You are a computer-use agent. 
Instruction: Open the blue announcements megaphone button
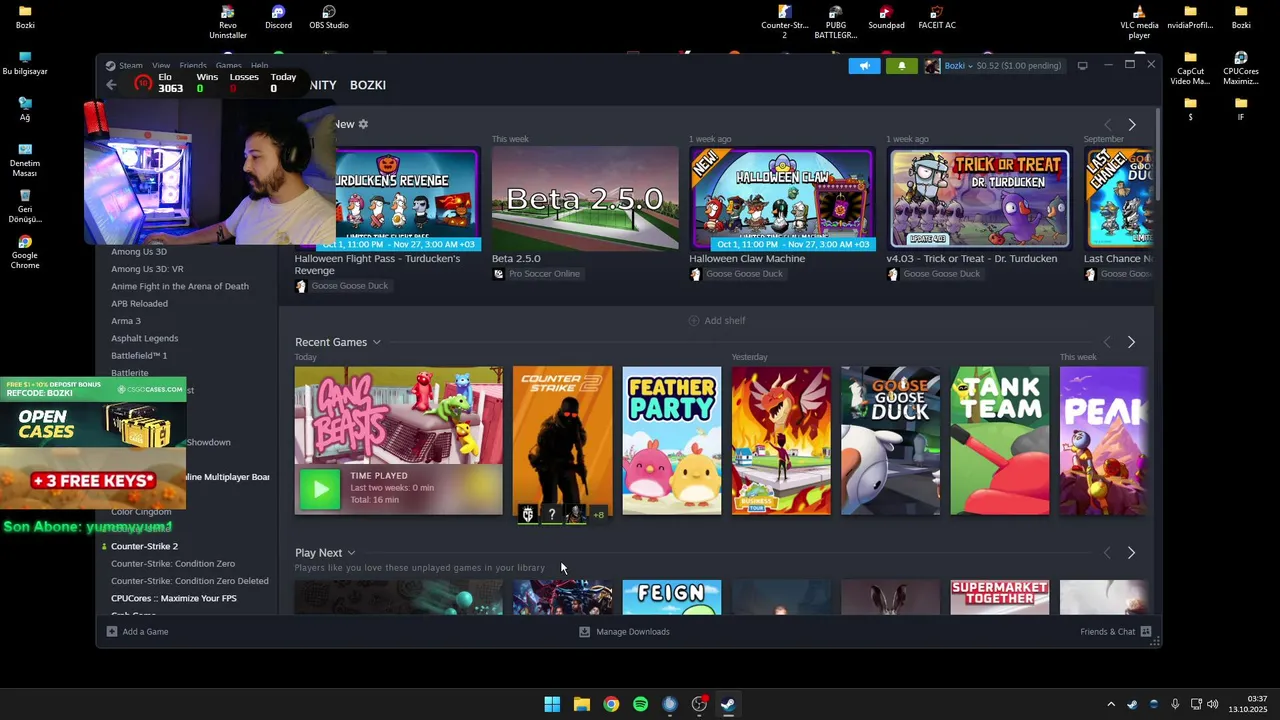point(864,66)
